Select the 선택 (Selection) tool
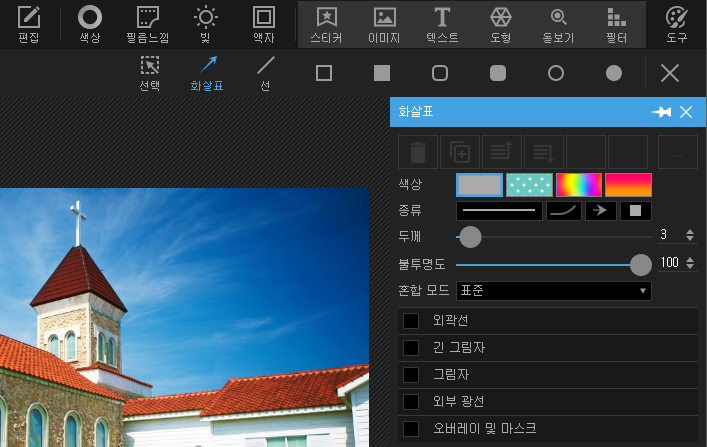The height and width of the screenshot is (447, 707). 150,73
